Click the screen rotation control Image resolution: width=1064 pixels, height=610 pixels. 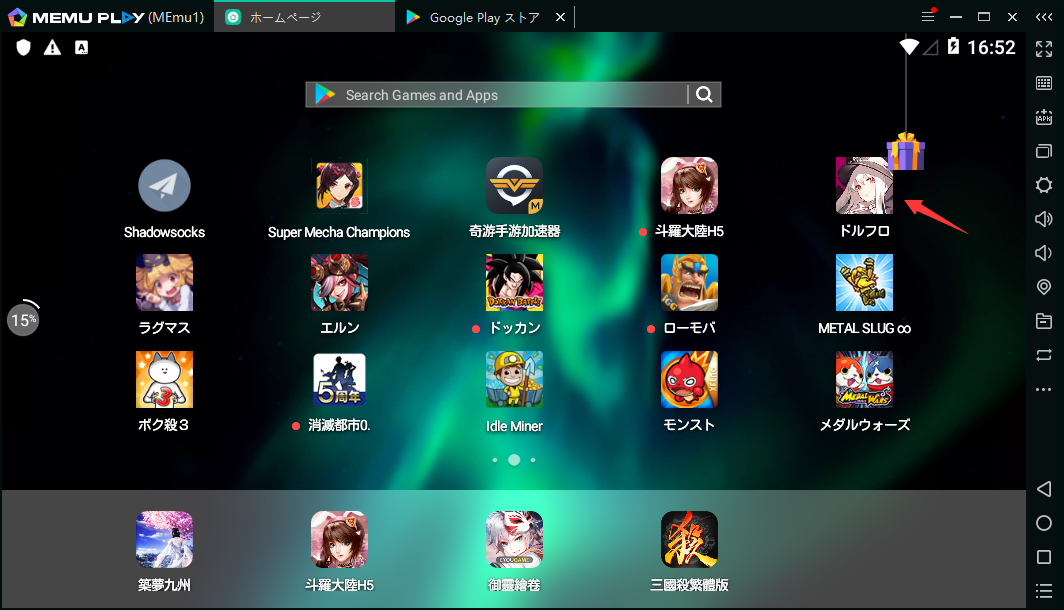(x=1044, y=355)
